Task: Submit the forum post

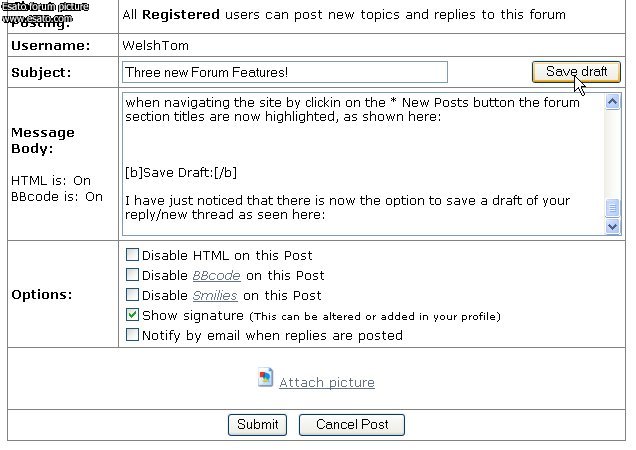Action: pos(257,424)
